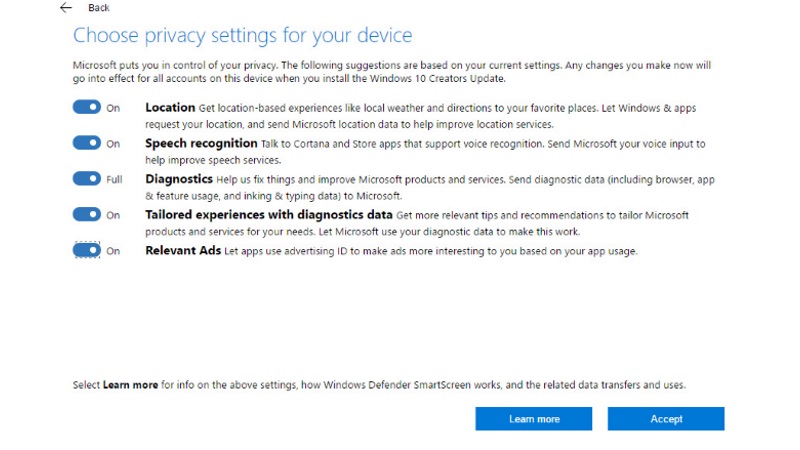Select the Location setting heading

(x=170, y=108)
